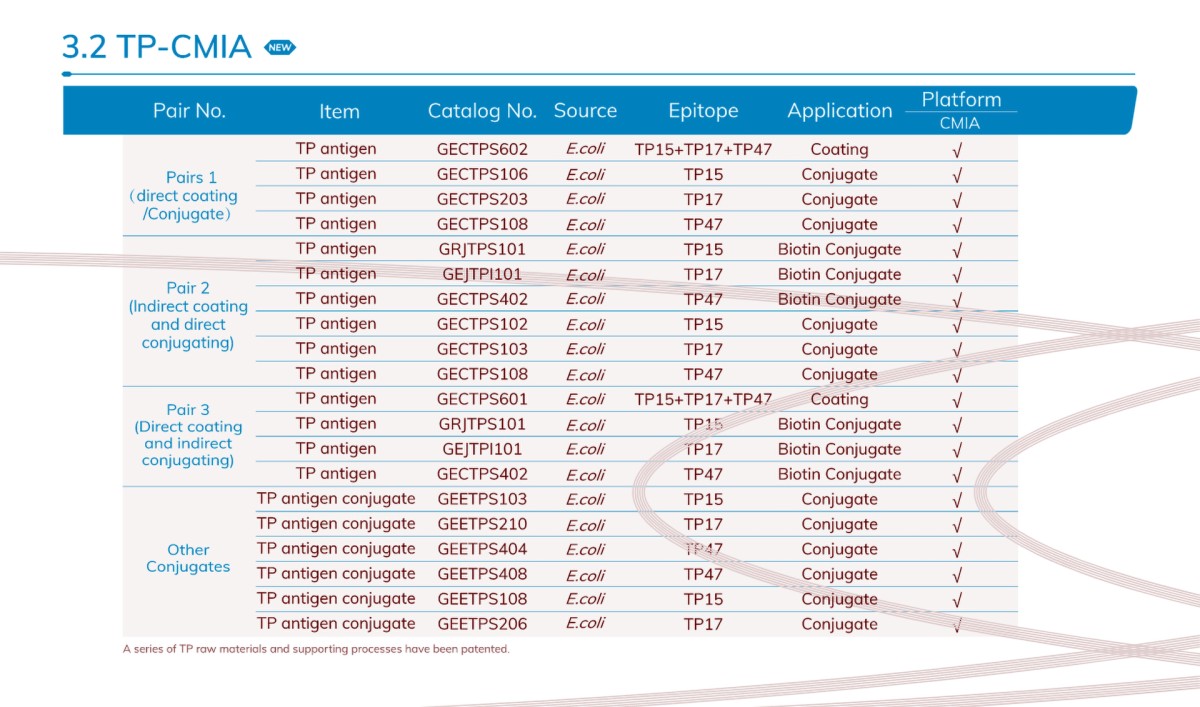Select the Pair No. column header
1200x707 pixels.
(189, 111)
